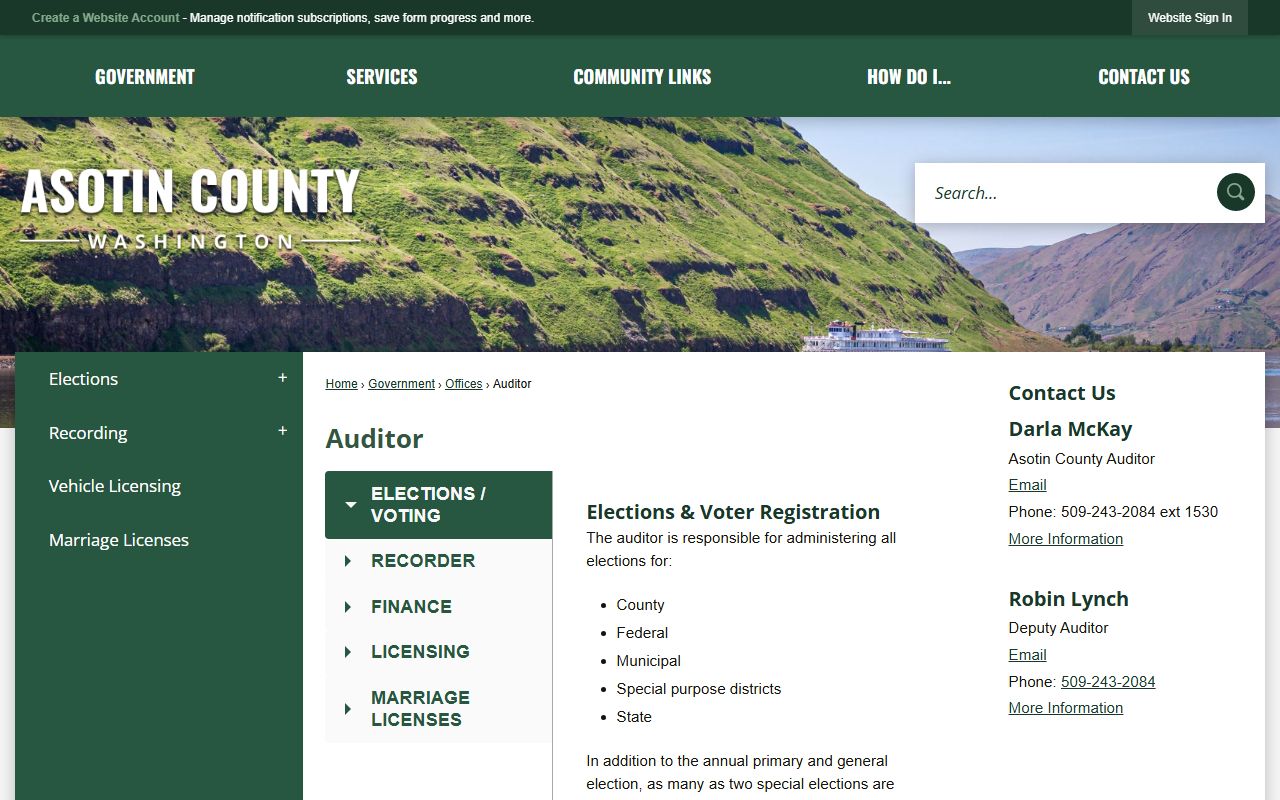Image resolution: width=1280 pixels, height=800 pixels.
Task: Open the How Do I... menu
Action: (909, 77)
